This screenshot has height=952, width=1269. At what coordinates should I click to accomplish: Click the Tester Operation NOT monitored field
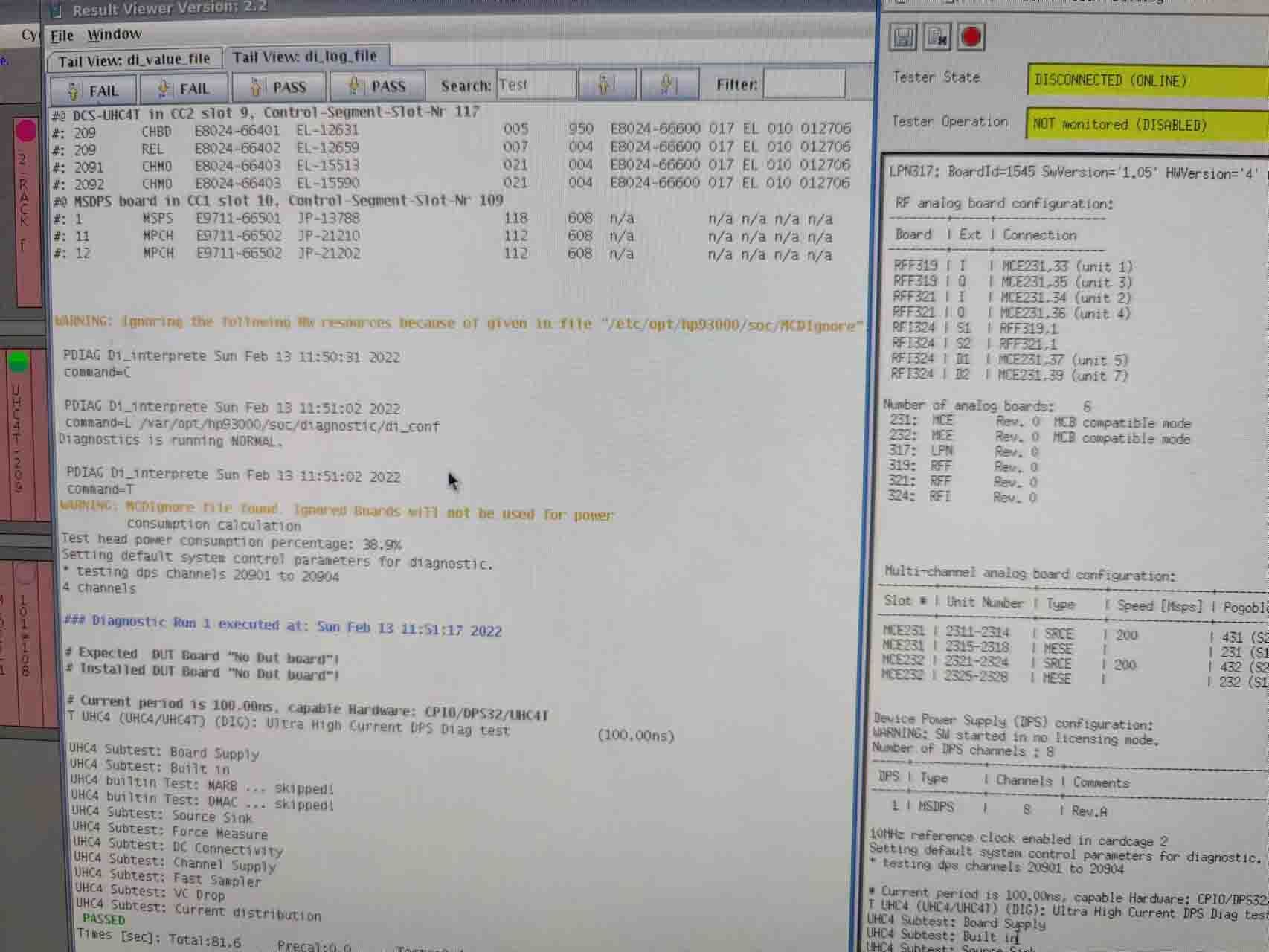point(1146,124)
